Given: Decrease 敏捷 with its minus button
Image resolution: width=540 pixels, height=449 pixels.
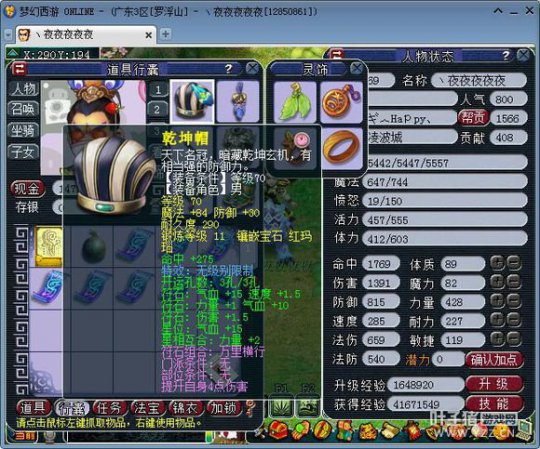Looking at the screenshot, I should pos(513,340).
